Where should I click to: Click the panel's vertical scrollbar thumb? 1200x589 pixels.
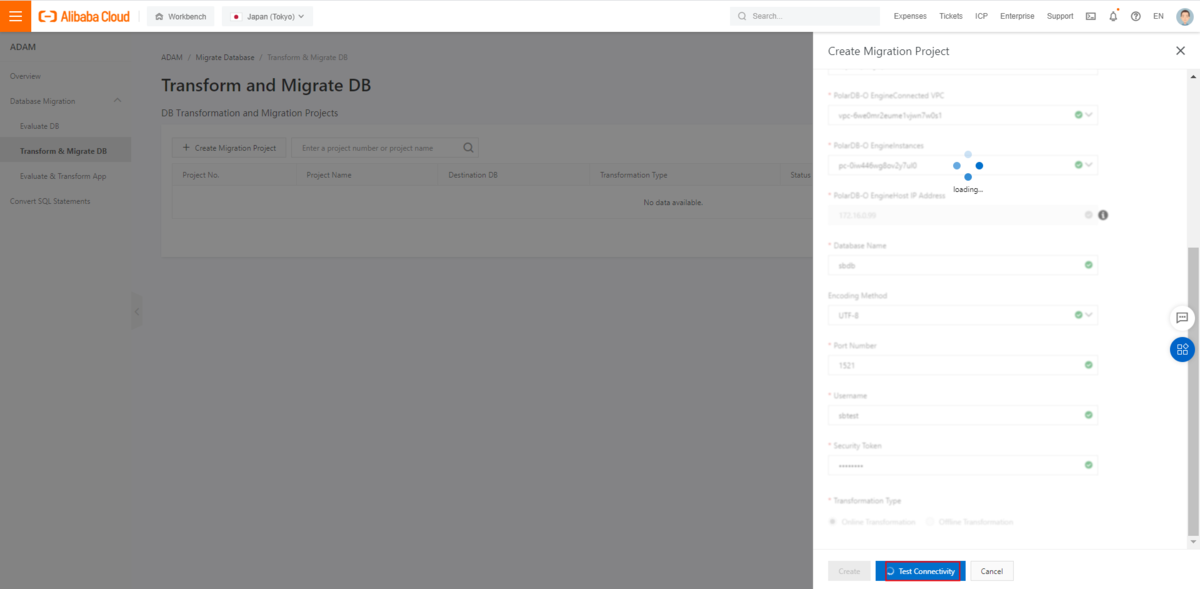pos(1193,390)
